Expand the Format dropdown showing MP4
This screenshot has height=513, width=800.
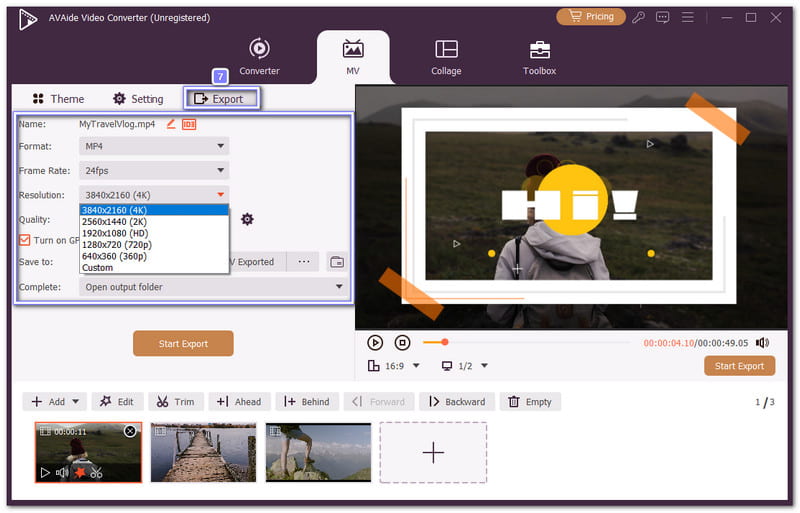click(154, 146)
